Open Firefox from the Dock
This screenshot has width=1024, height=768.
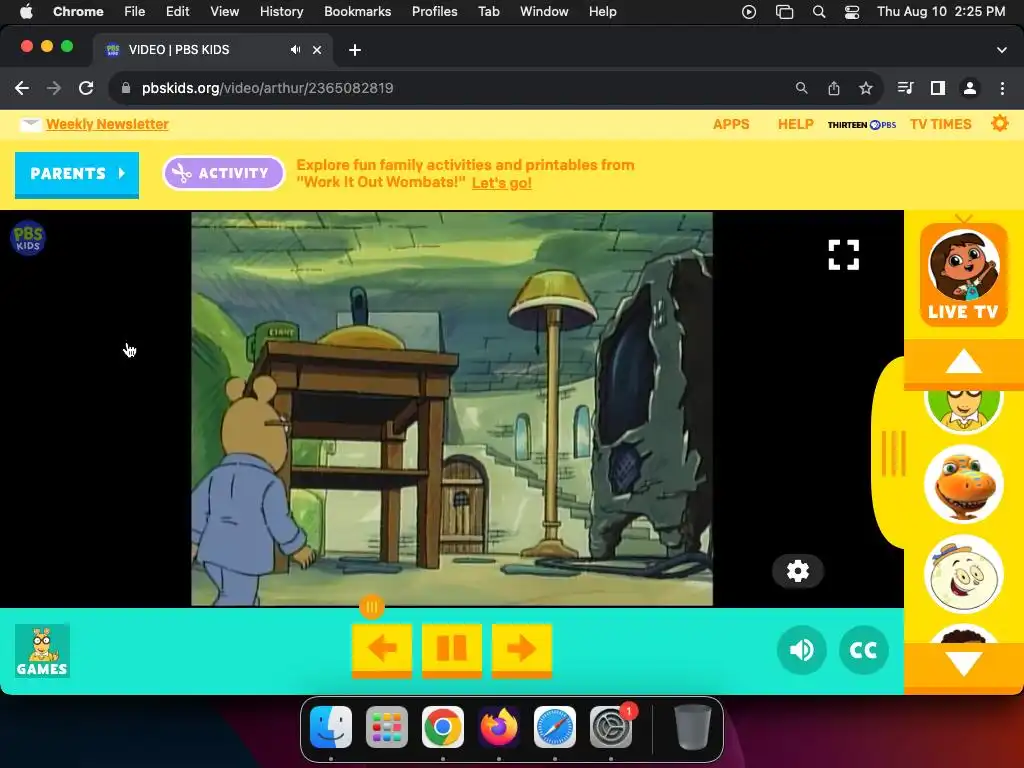click(x=499, y=727)
